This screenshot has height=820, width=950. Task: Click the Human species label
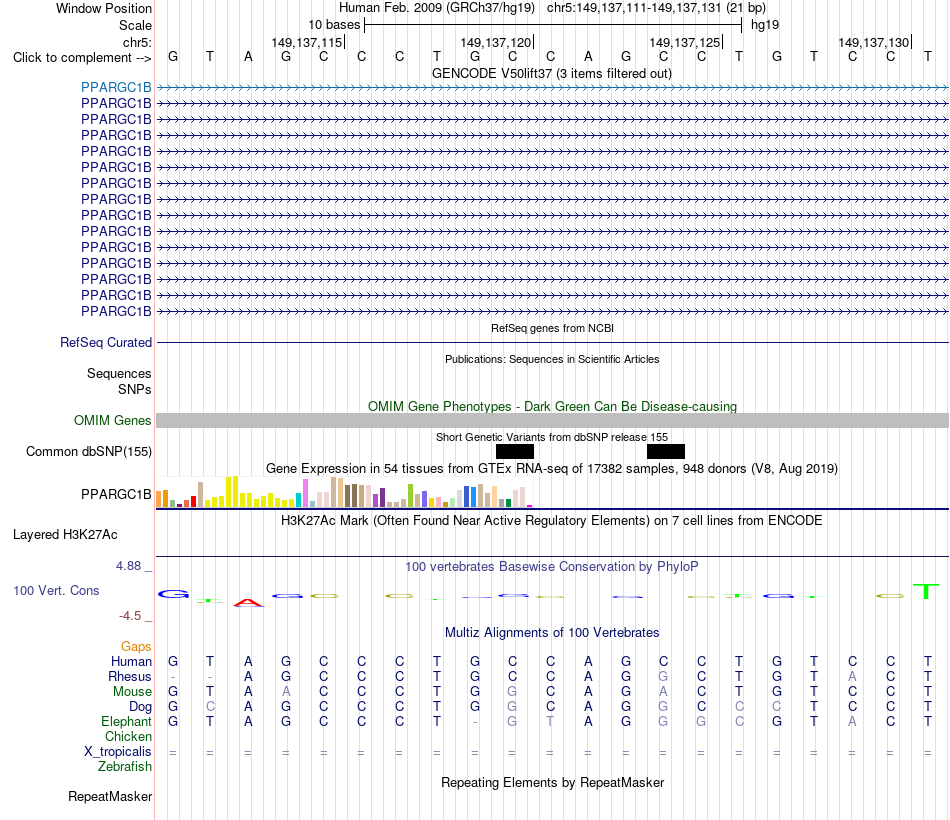(131, 661)
